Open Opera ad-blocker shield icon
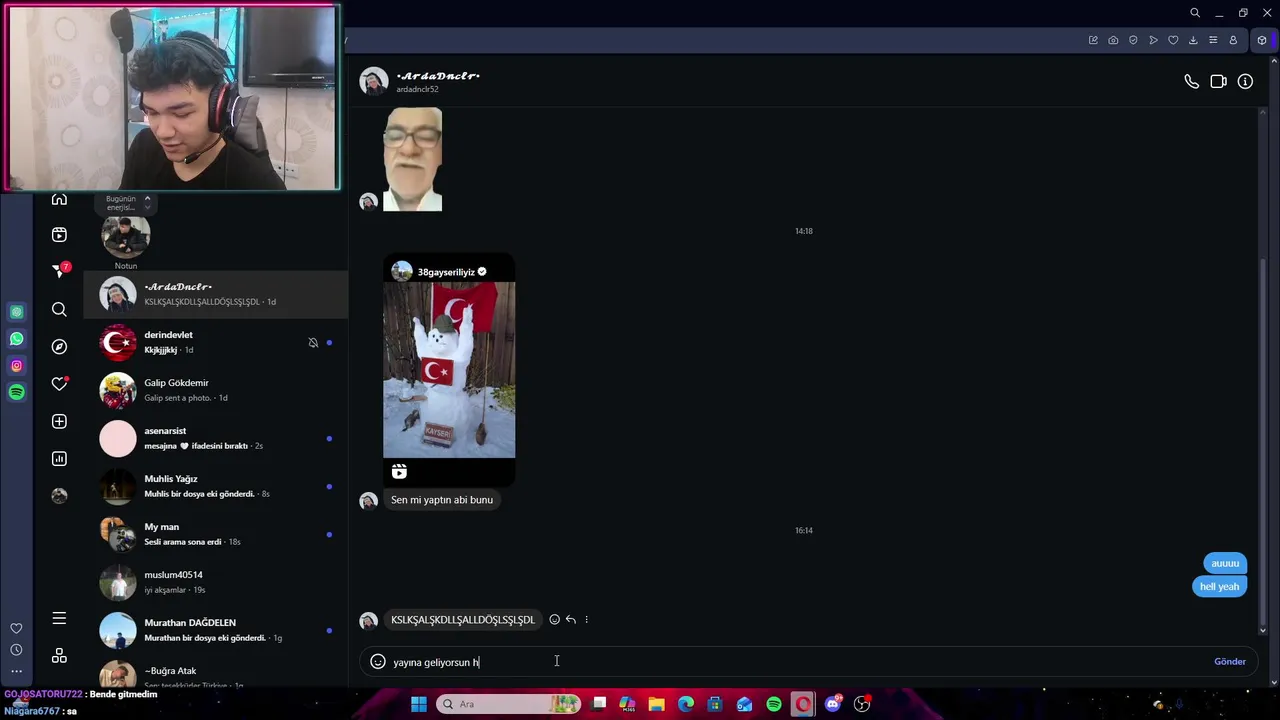Image resolution: width=1280 pixels, height=720 pixels. pyautogui.click(x=1133, y=40)
